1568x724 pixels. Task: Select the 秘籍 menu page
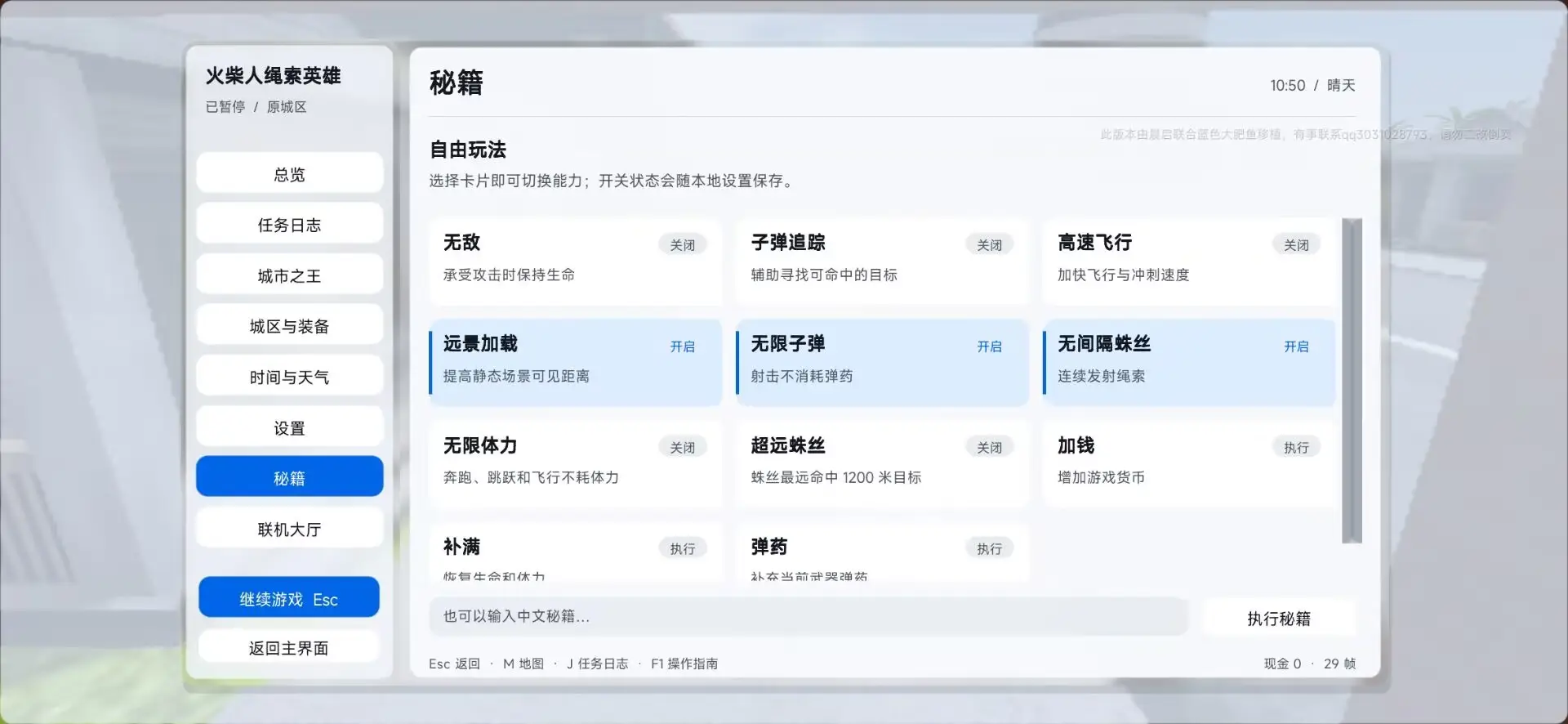[x=289, y=477]
